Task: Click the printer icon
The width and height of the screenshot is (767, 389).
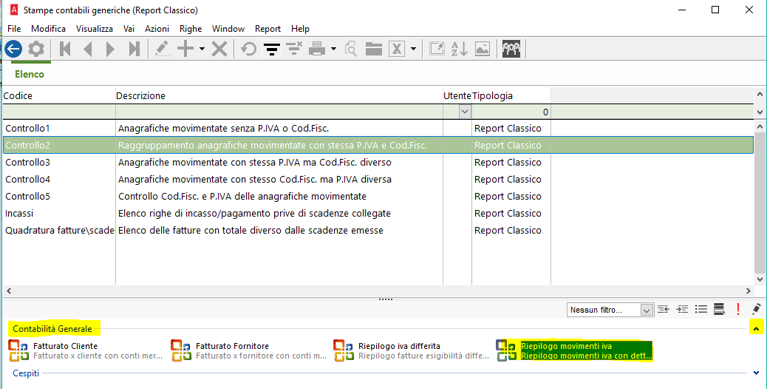Action: [317, 49]
